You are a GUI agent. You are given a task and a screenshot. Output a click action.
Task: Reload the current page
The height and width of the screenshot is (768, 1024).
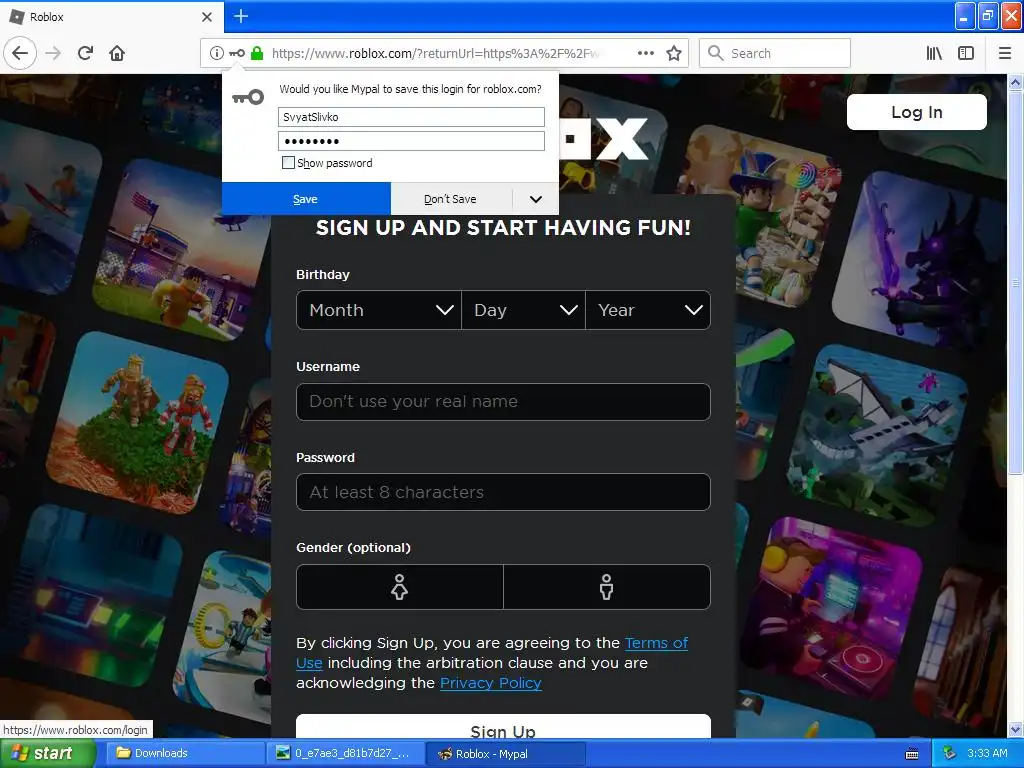click(85, 53)
